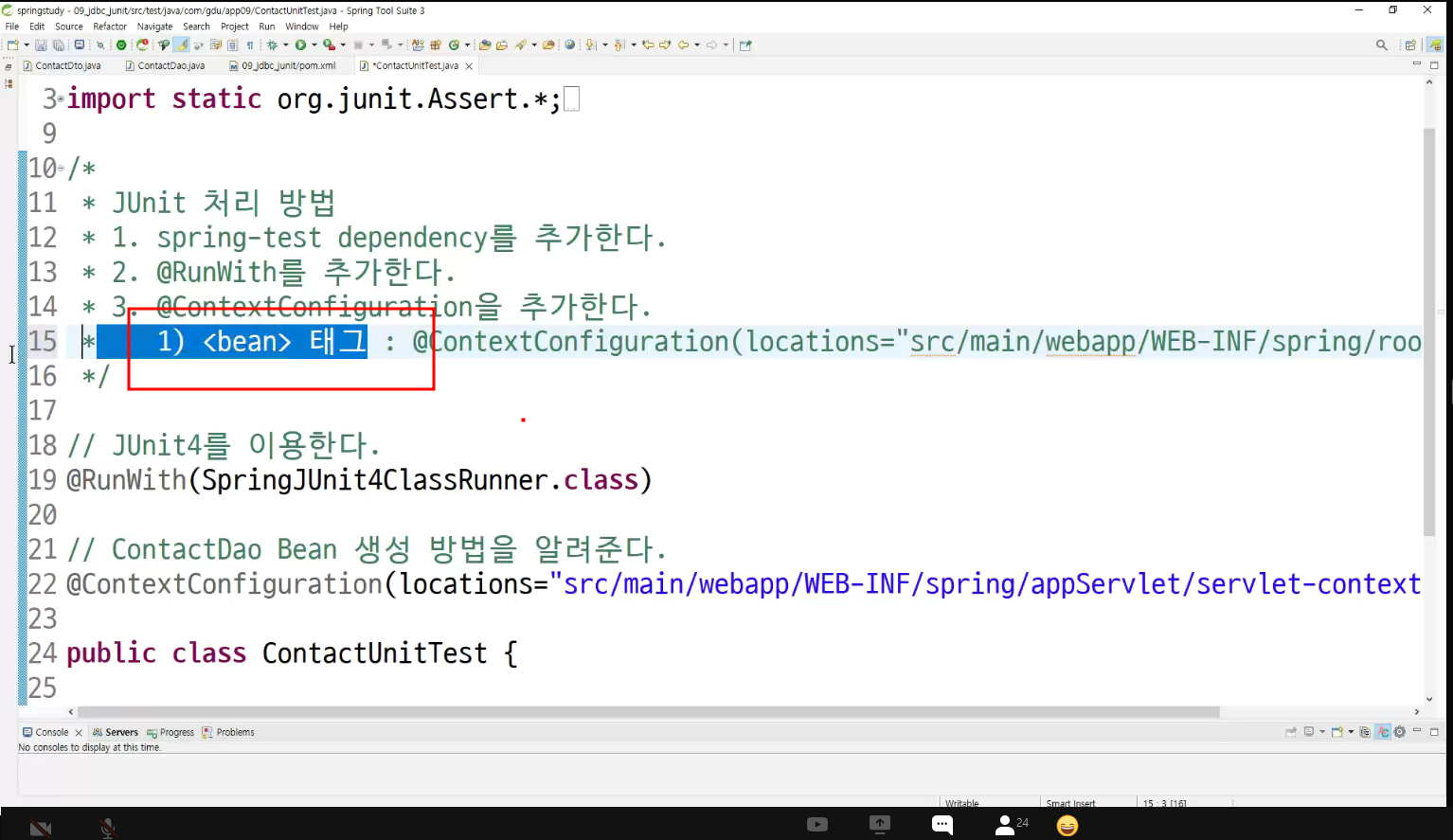
Task: Open the Boot Dashboard green power icon
Action: click(121, 45)
